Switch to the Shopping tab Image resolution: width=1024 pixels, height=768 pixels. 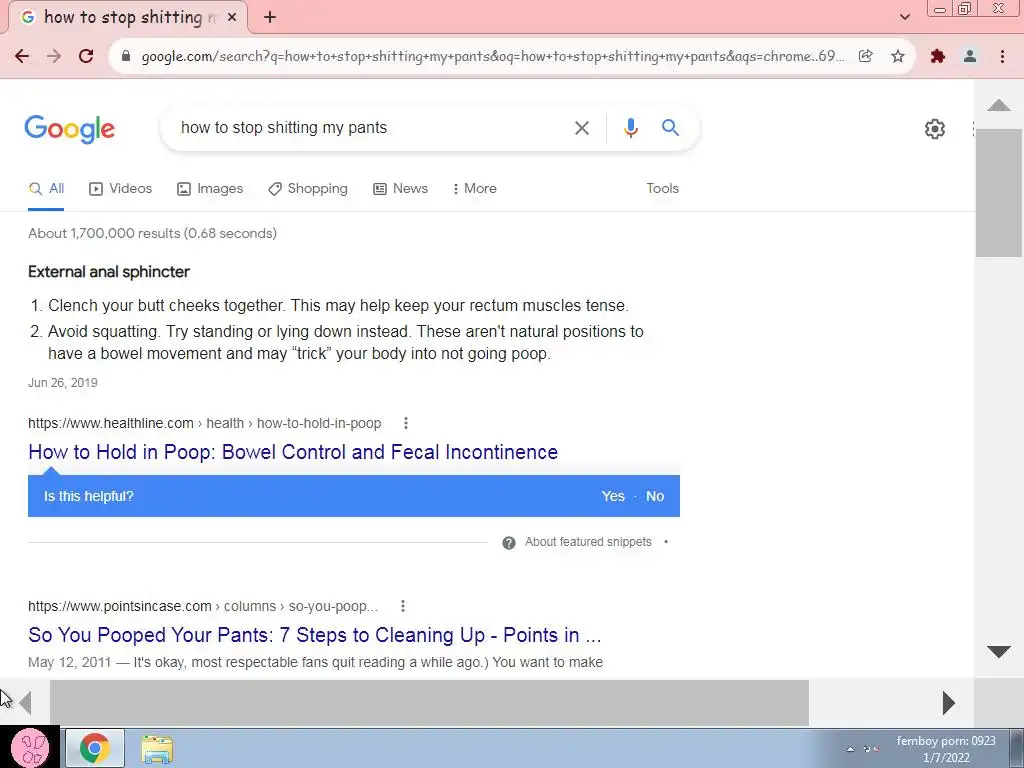click(x=308, y=189)
